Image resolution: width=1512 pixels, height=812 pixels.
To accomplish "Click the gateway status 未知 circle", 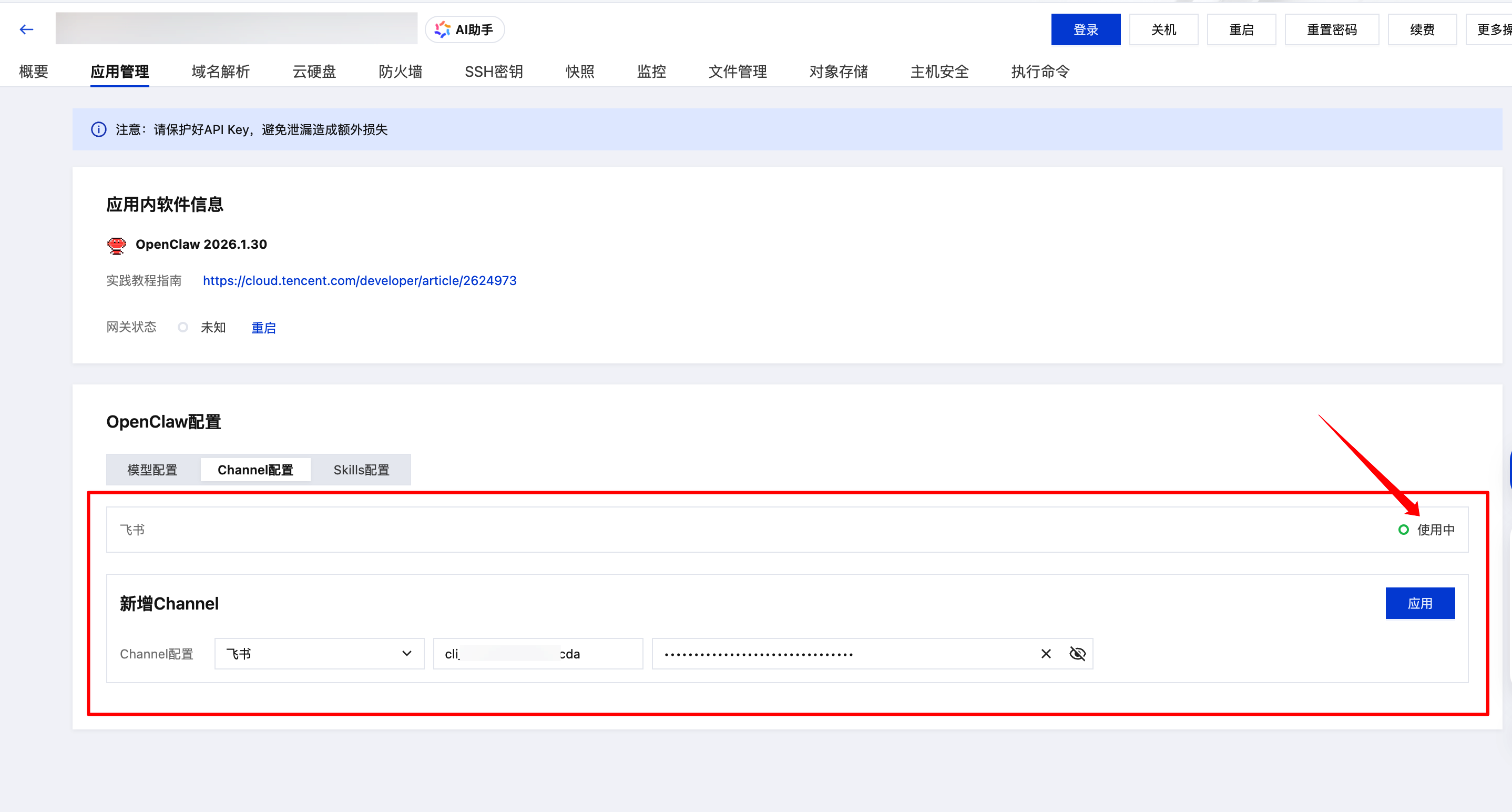I will pos(183,327).
